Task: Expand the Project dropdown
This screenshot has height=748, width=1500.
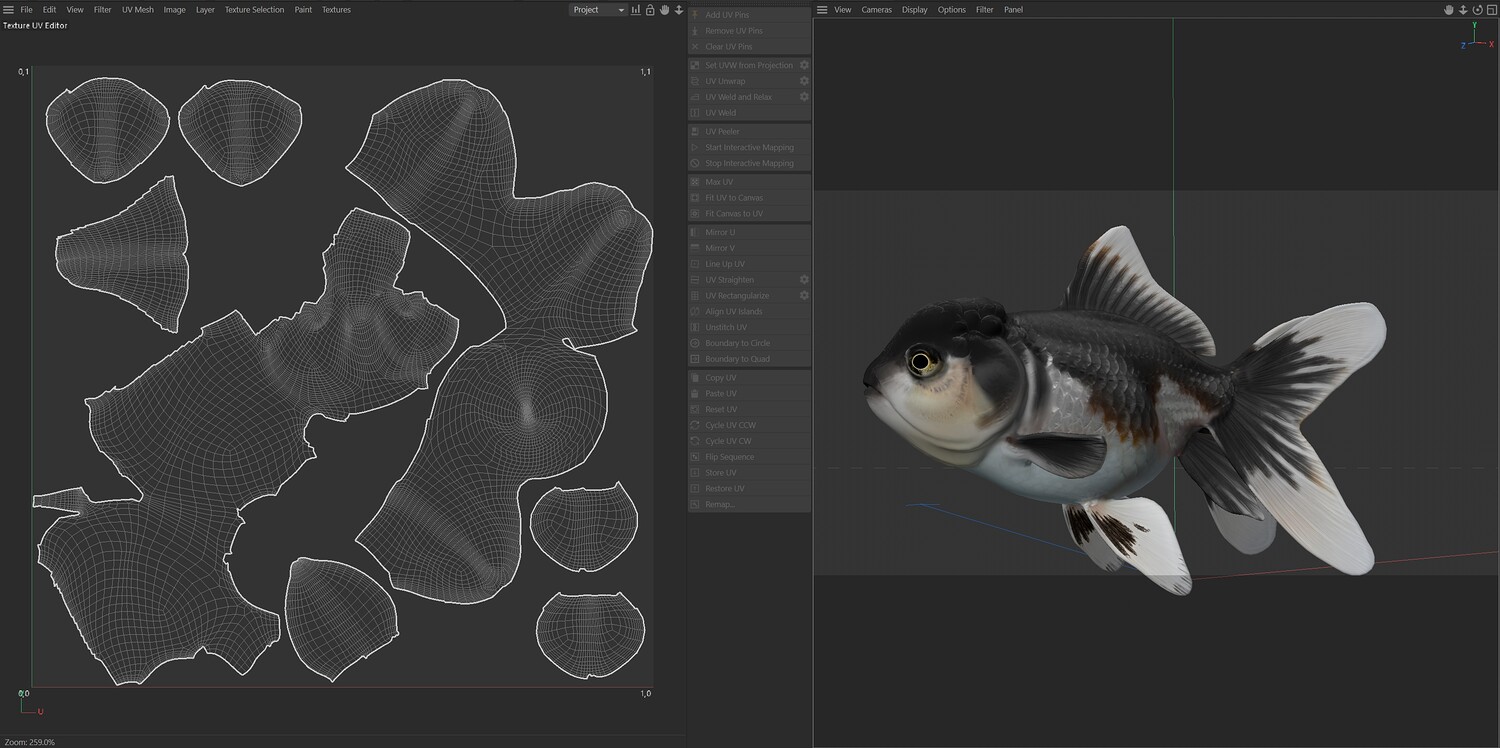Action: [x=598, y=10]
